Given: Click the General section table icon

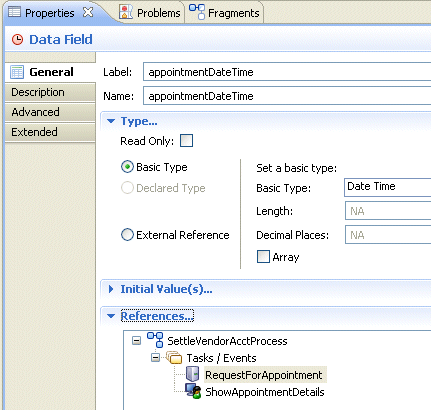Looking at the screenshot, I should pos(17,72).
